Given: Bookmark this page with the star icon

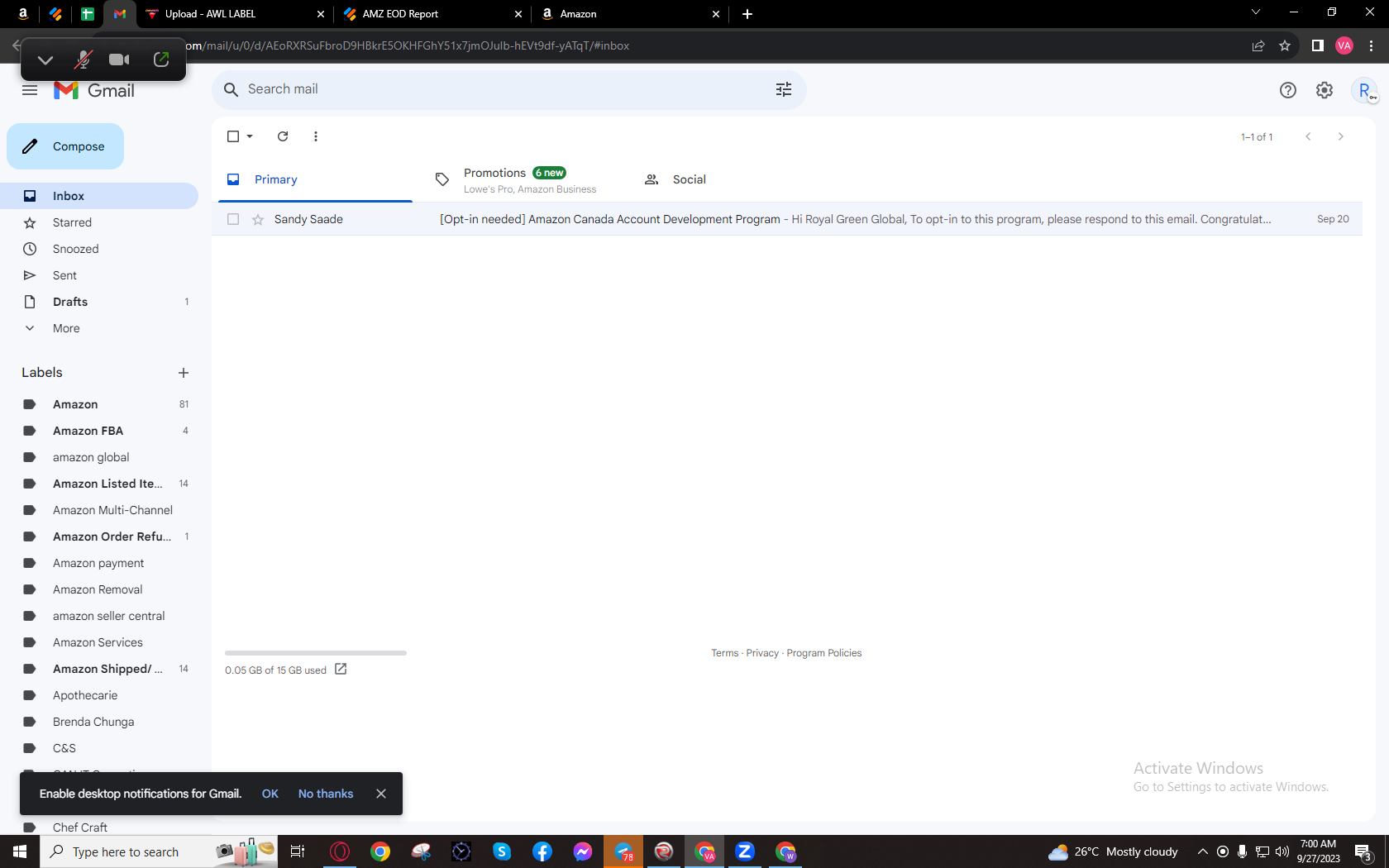Looking at the screenshot, I should pyautogui.click(x=1285, y=45).
